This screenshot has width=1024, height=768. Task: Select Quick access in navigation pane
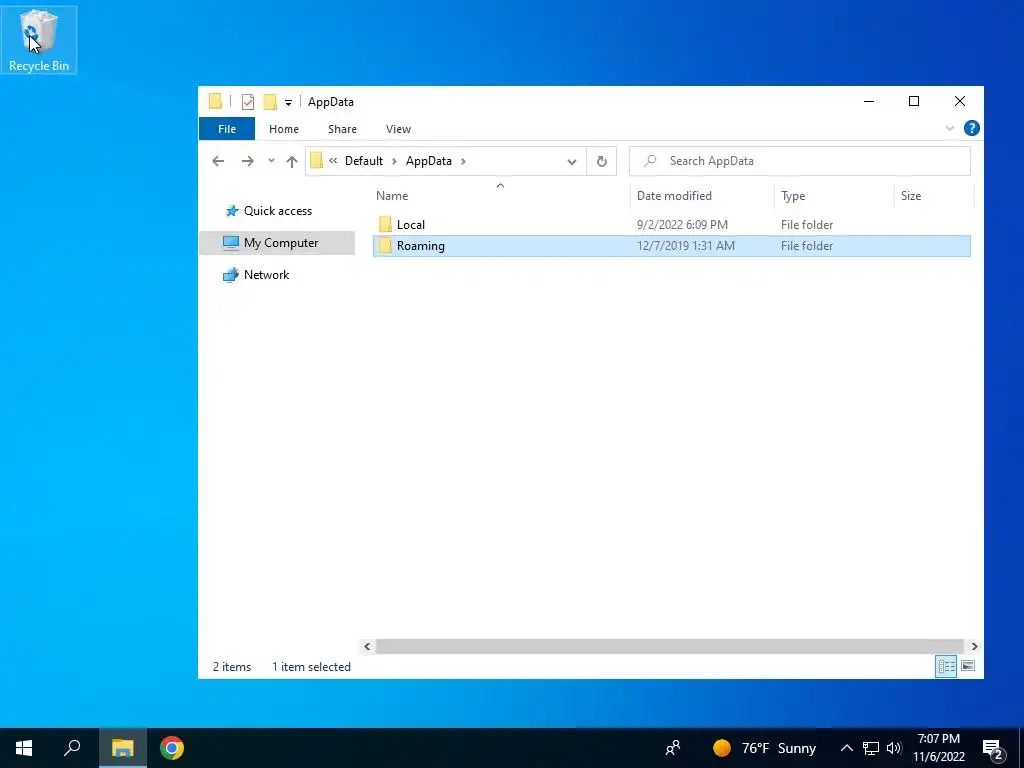coord(277,211)
